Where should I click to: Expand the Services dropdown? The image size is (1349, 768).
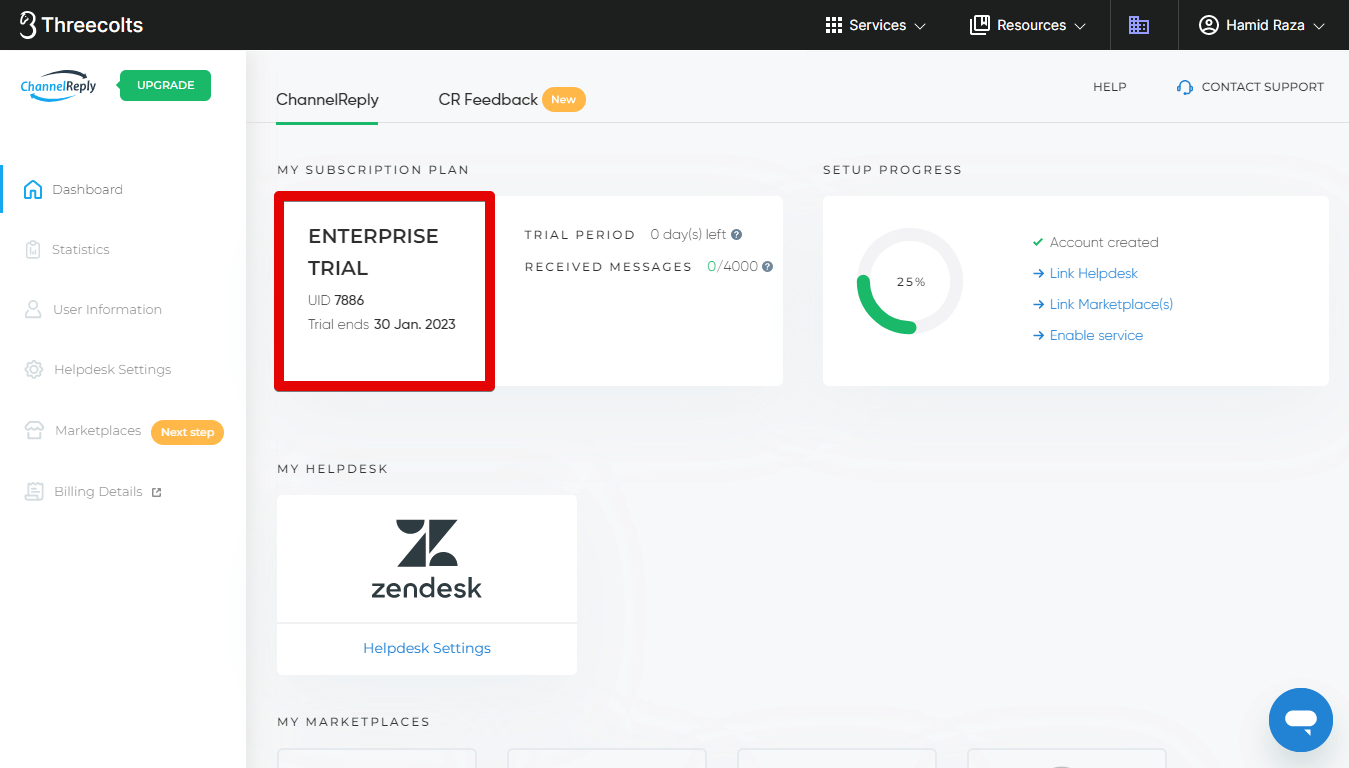(x=876, y=25)
